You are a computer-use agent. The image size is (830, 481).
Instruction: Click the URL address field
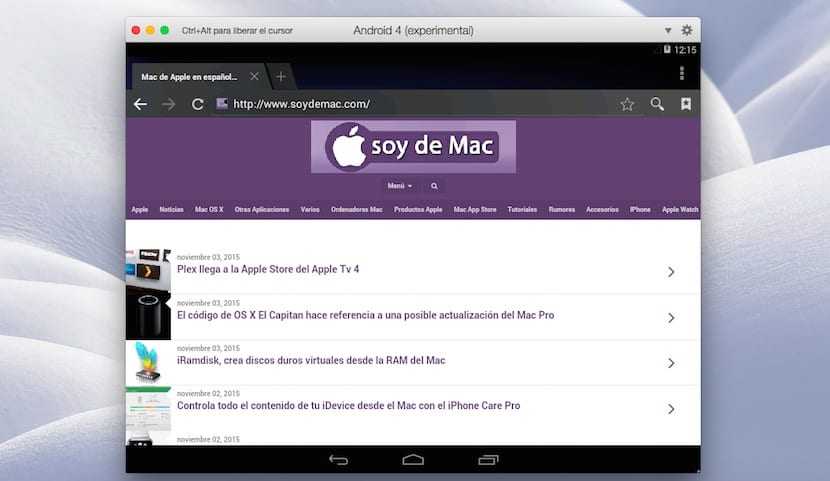tap(410, 104)
